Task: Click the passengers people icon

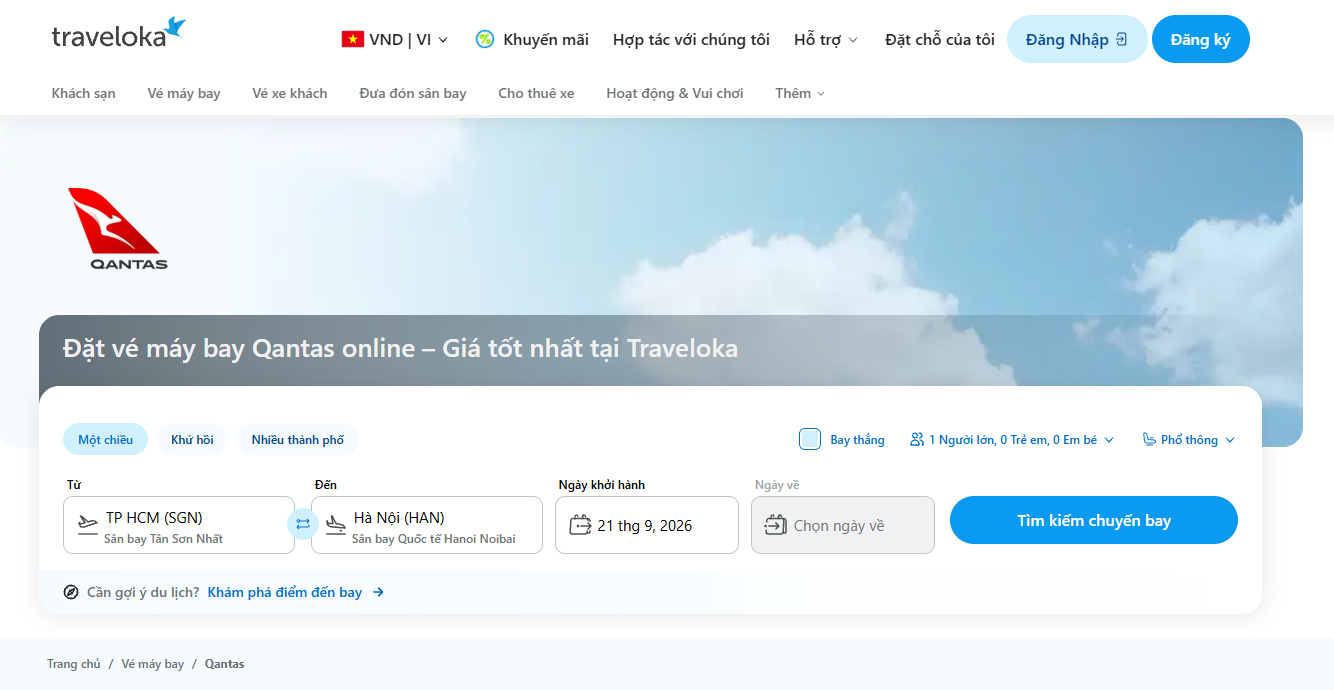Action: (917, 440)
